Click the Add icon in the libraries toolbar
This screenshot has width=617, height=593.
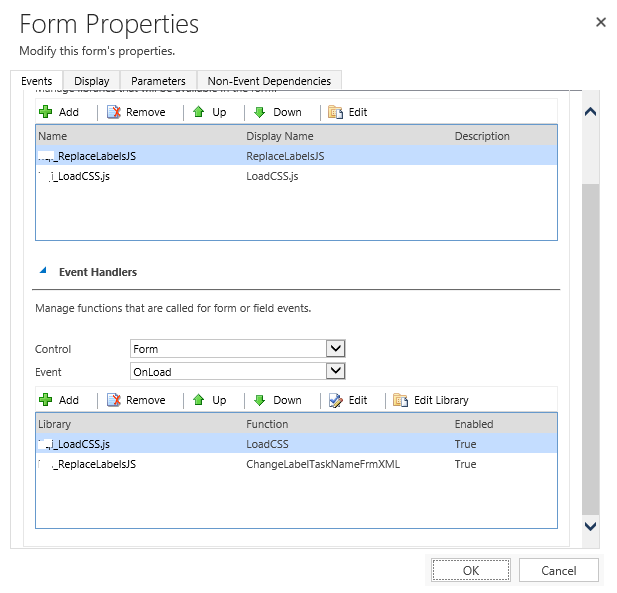[45, 112]
